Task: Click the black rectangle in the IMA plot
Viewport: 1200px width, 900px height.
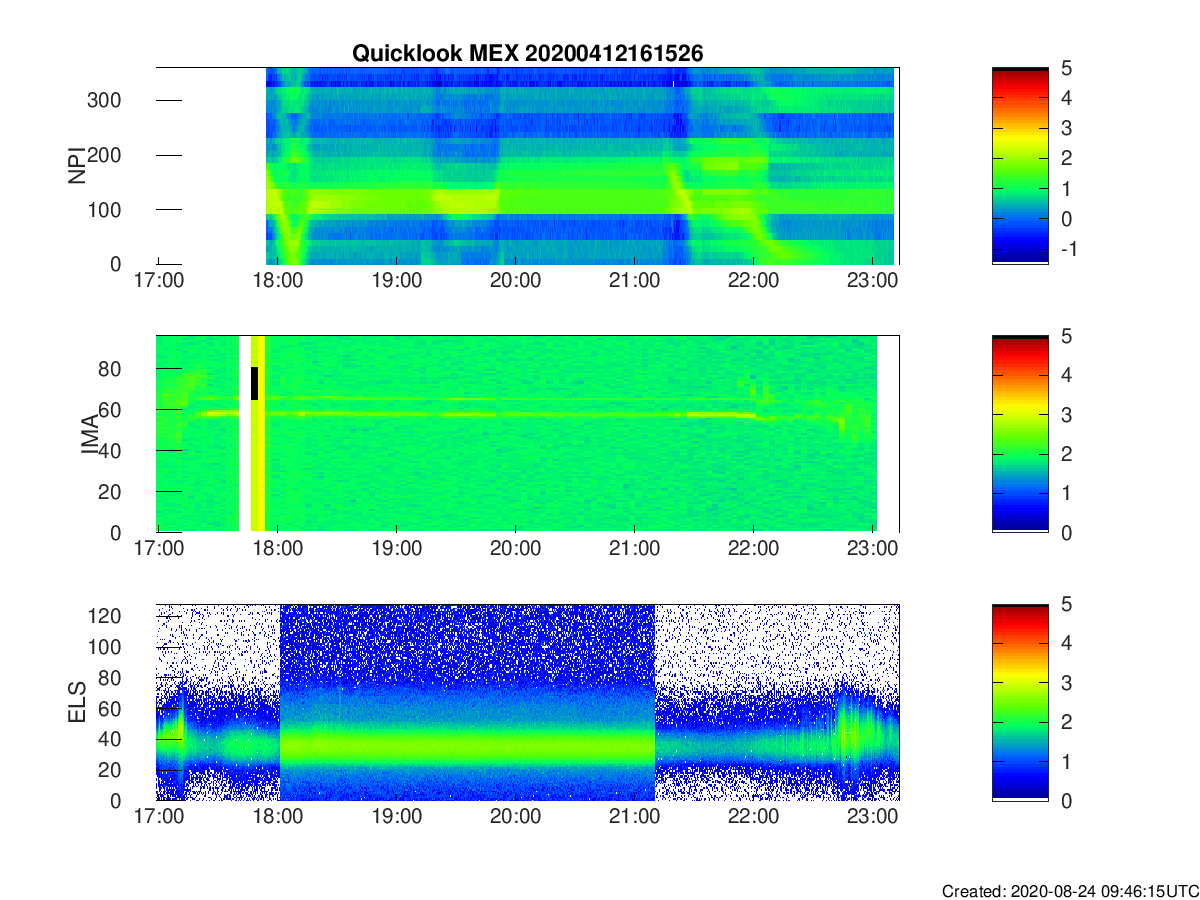Action: (255, 384)
